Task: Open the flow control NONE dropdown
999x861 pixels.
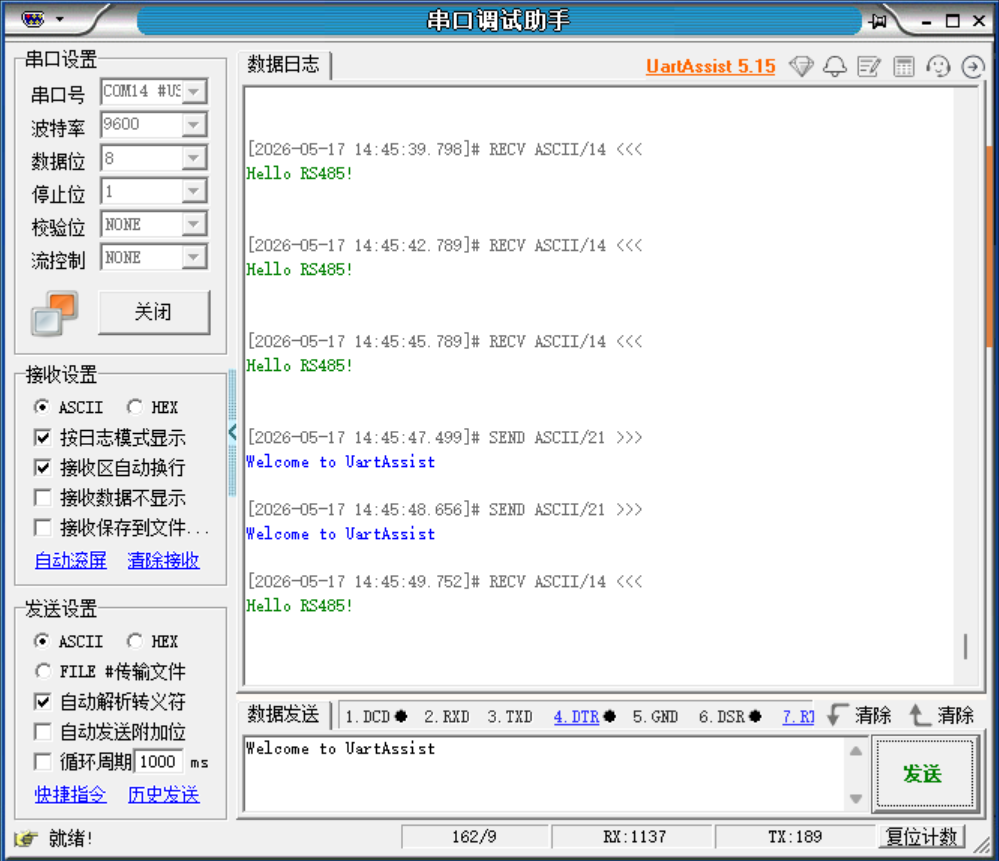Action: [194, 257]
